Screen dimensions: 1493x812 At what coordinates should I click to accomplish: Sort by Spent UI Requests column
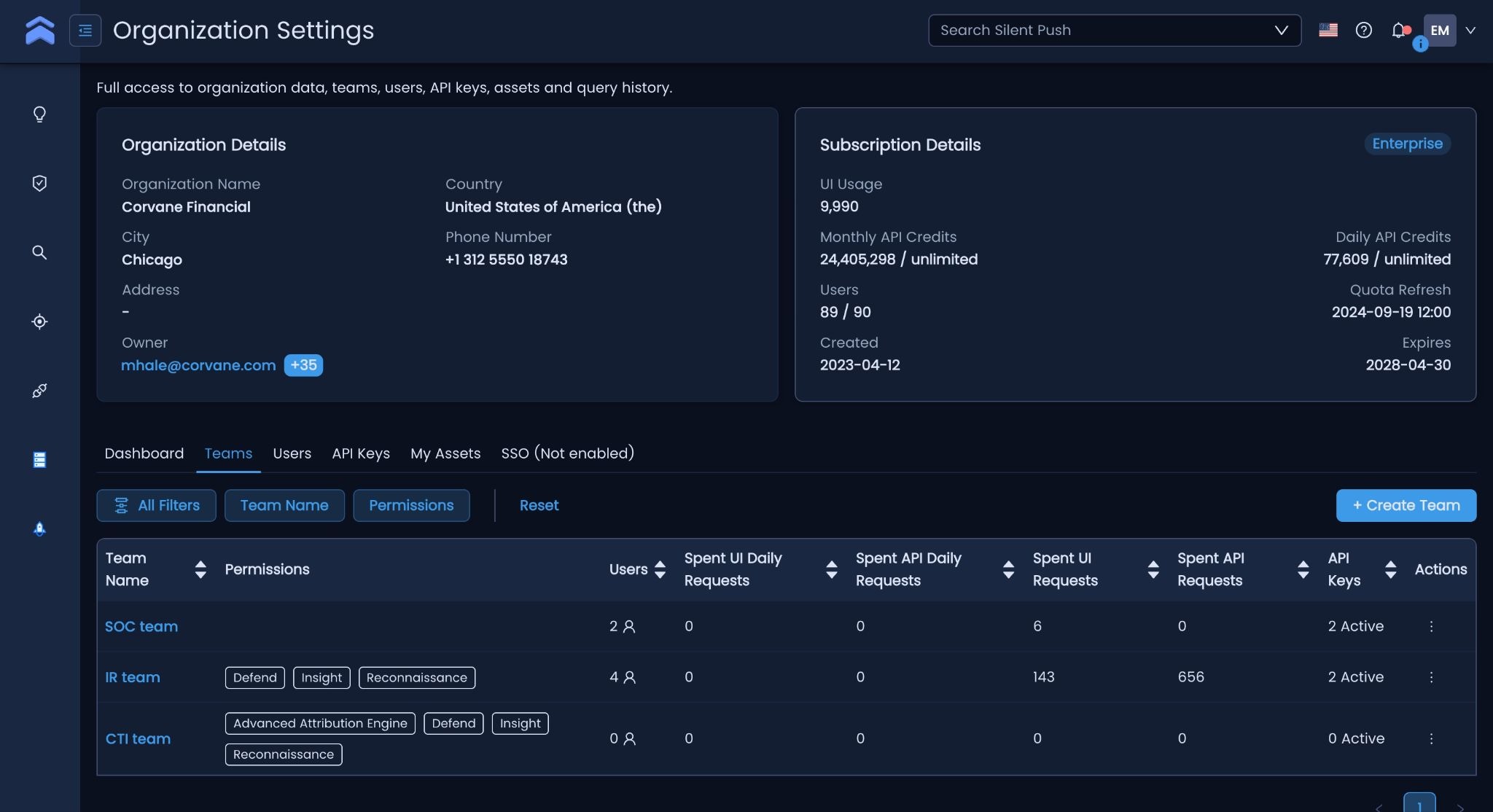click(1153, 569)
